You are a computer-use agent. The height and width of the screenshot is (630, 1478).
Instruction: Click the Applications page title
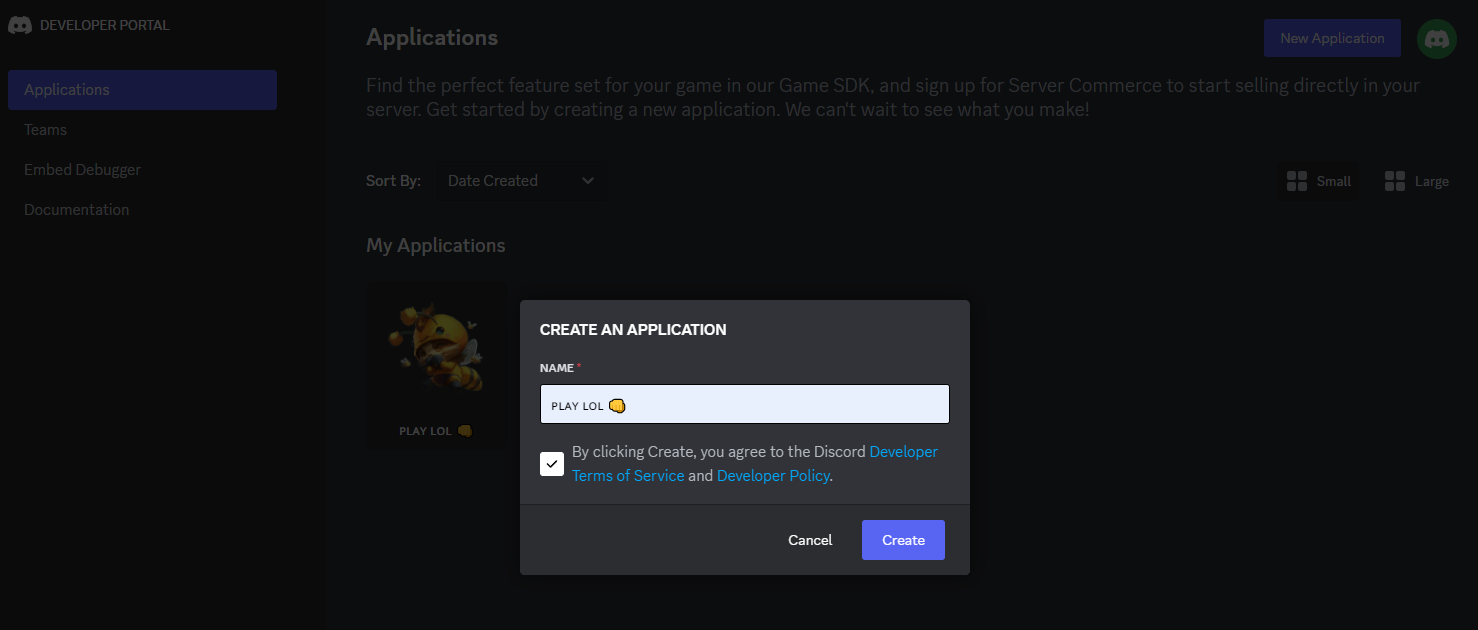432,38
